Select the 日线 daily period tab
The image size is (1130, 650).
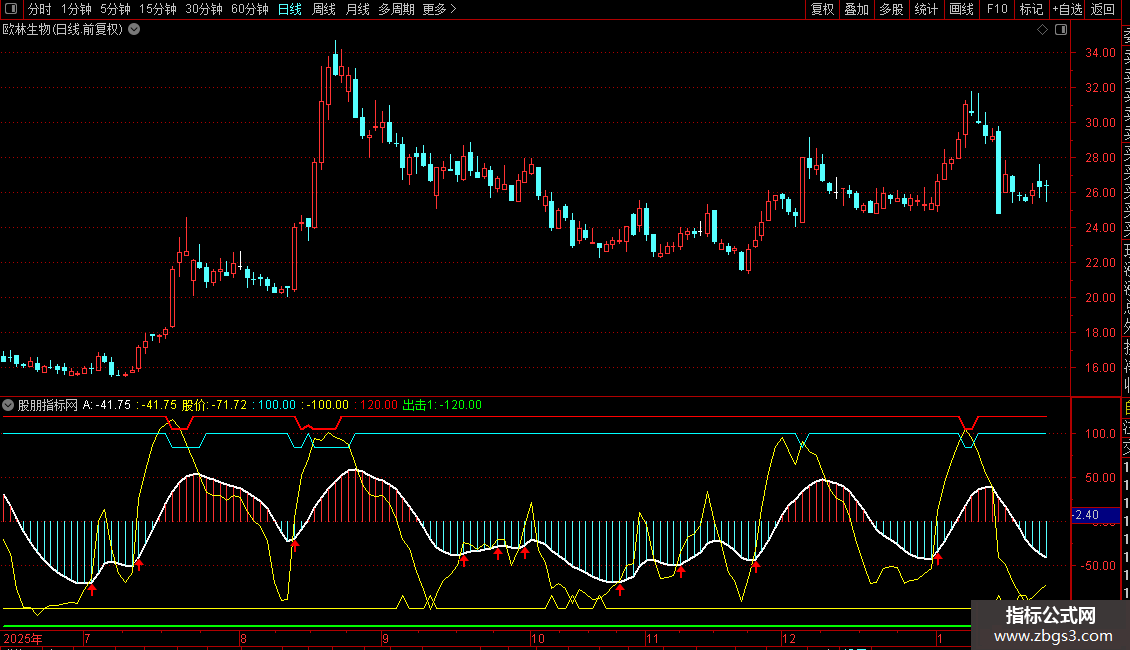[x=289, y=10]
